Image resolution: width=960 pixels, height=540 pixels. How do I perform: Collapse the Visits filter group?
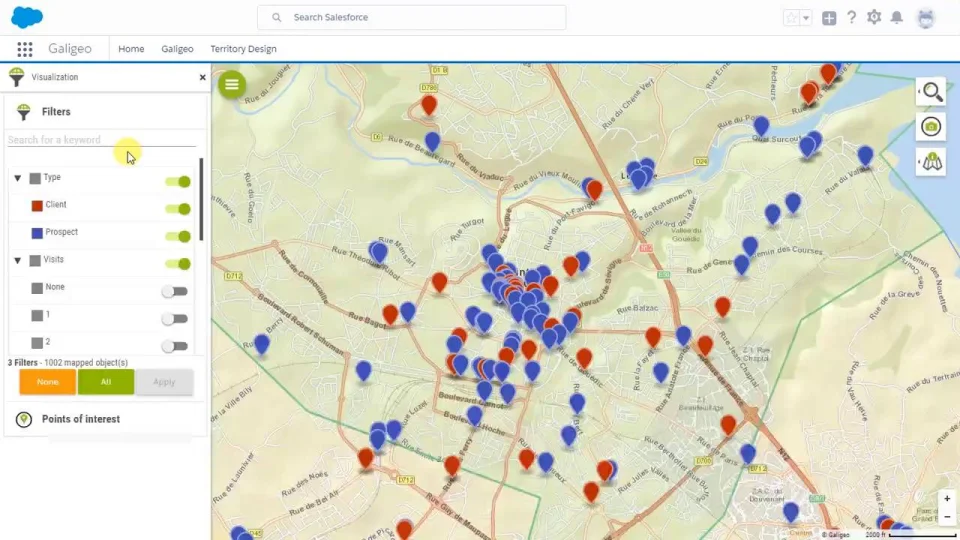18,260
